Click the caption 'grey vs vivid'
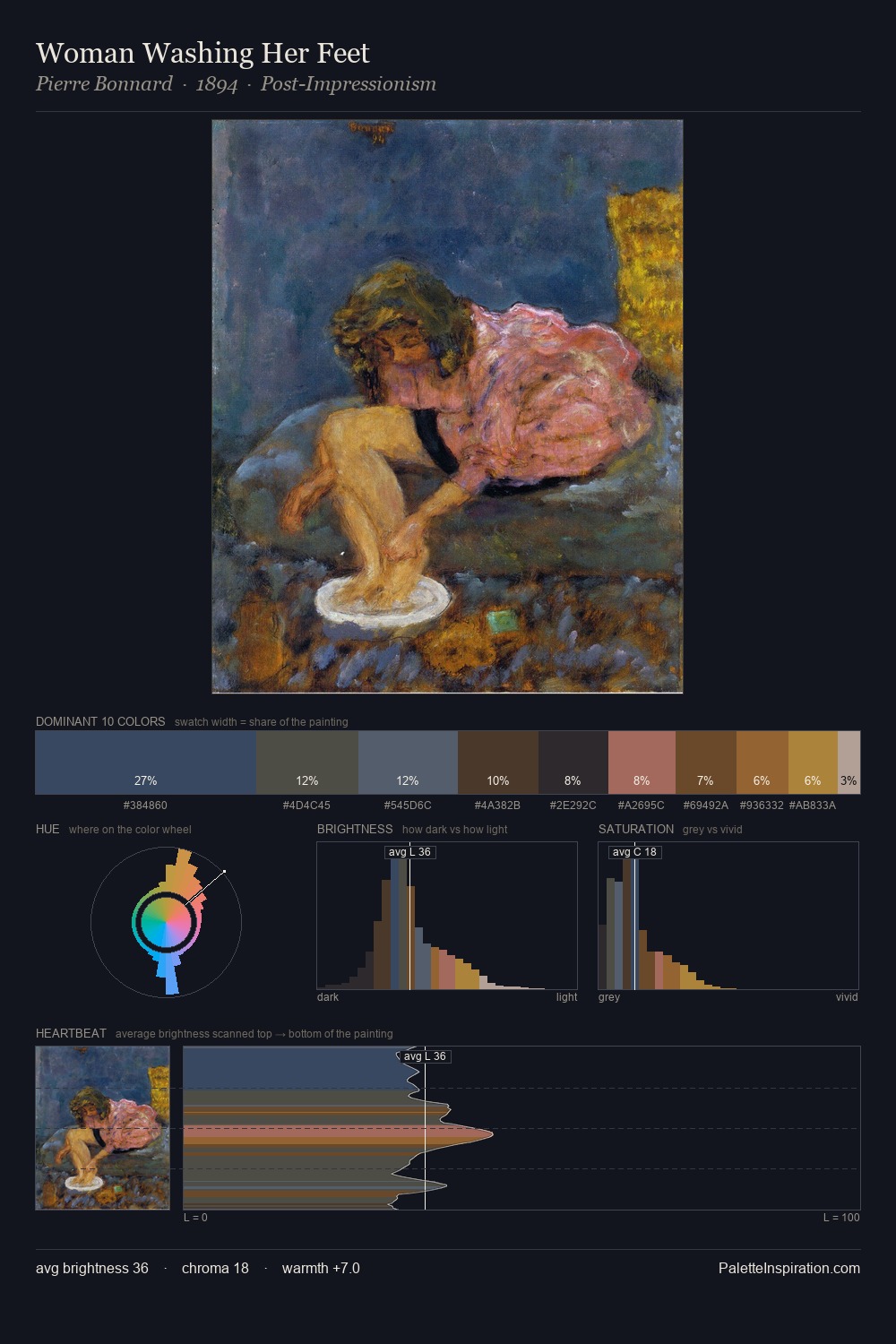The width and height of the screenshot is (896, 1344). click(712, 830)
